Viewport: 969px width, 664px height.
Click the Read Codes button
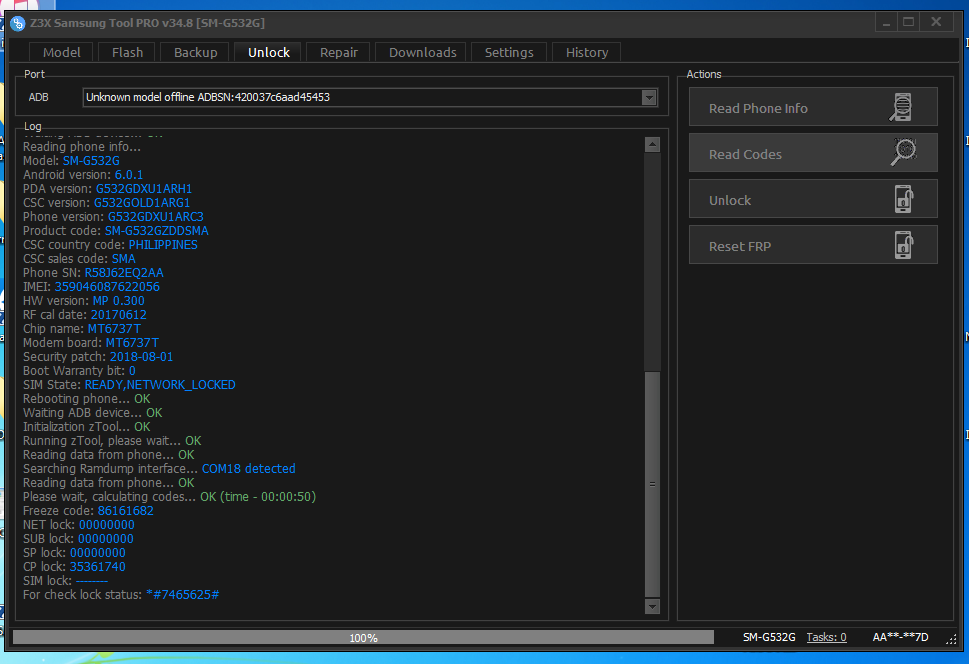813,153
